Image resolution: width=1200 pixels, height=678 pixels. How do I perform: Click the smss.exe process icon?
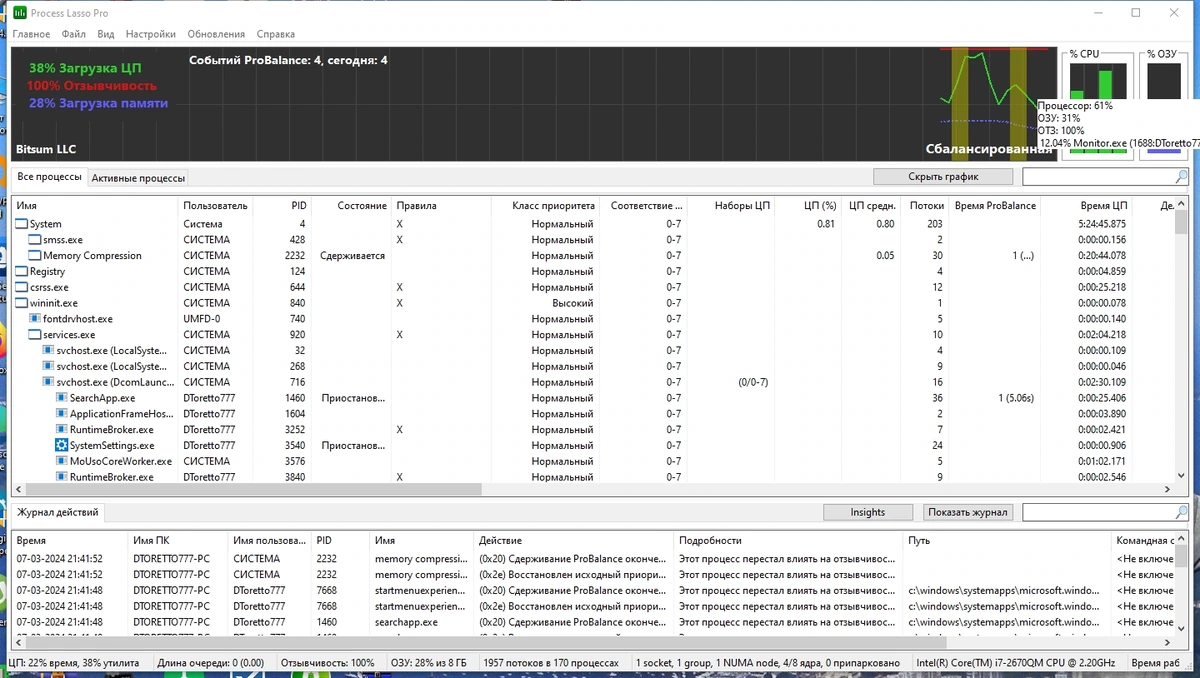point(35,240)
